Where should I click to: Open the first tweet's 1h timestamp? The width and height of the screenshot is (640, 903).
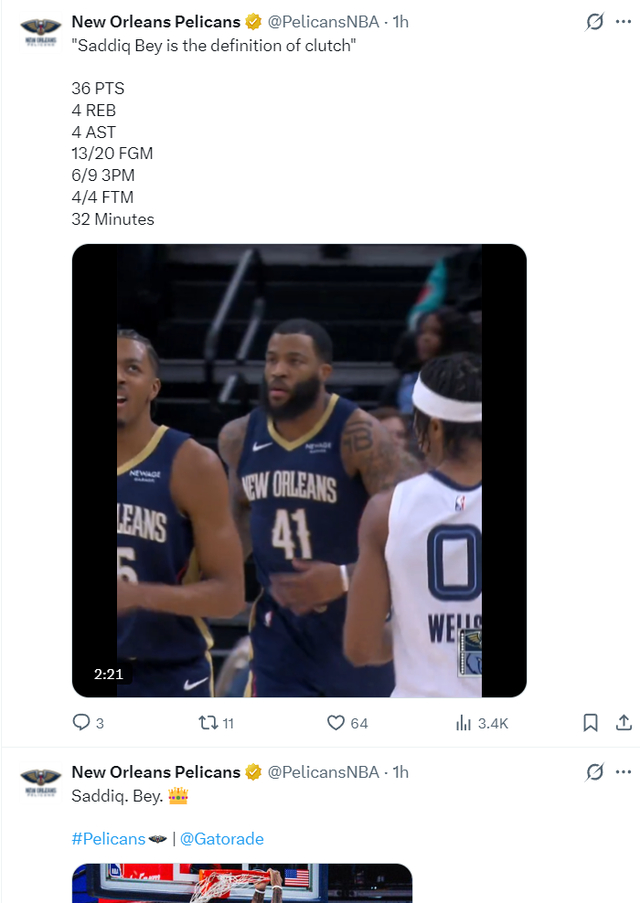[400, 22]
